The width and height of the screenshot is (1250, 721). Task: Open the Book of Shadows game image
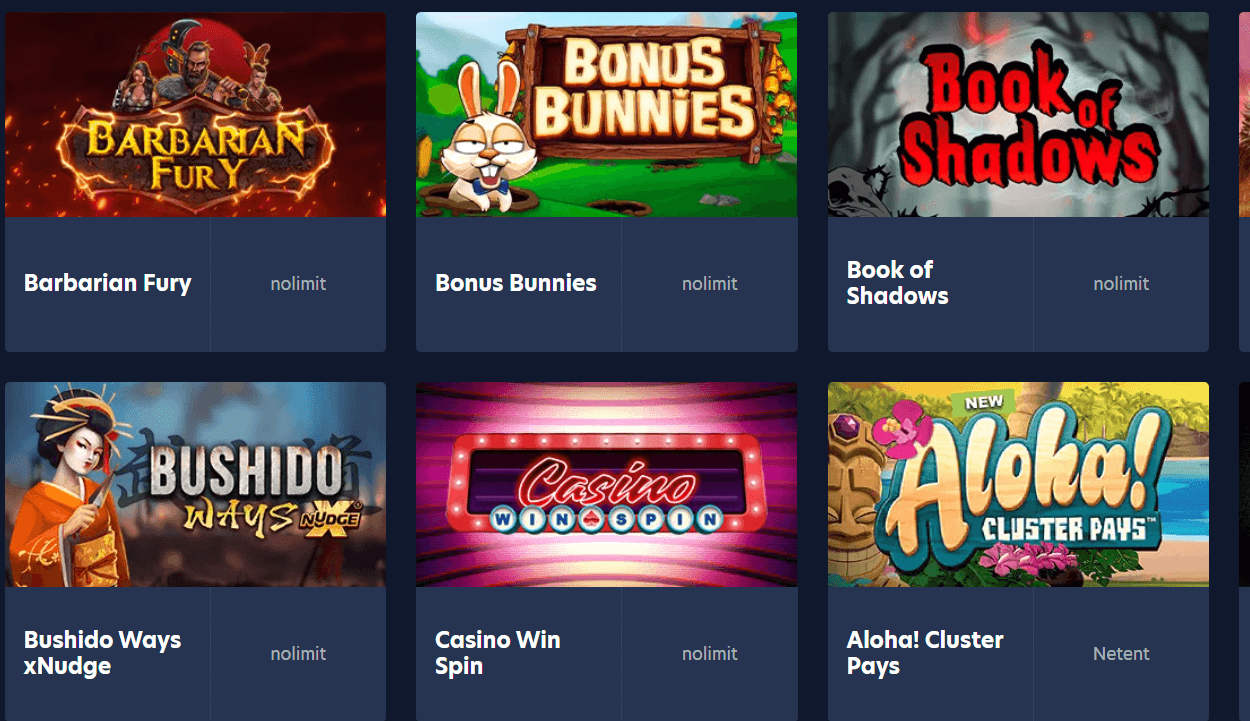pyautogui.click(x=1018, y=114)
